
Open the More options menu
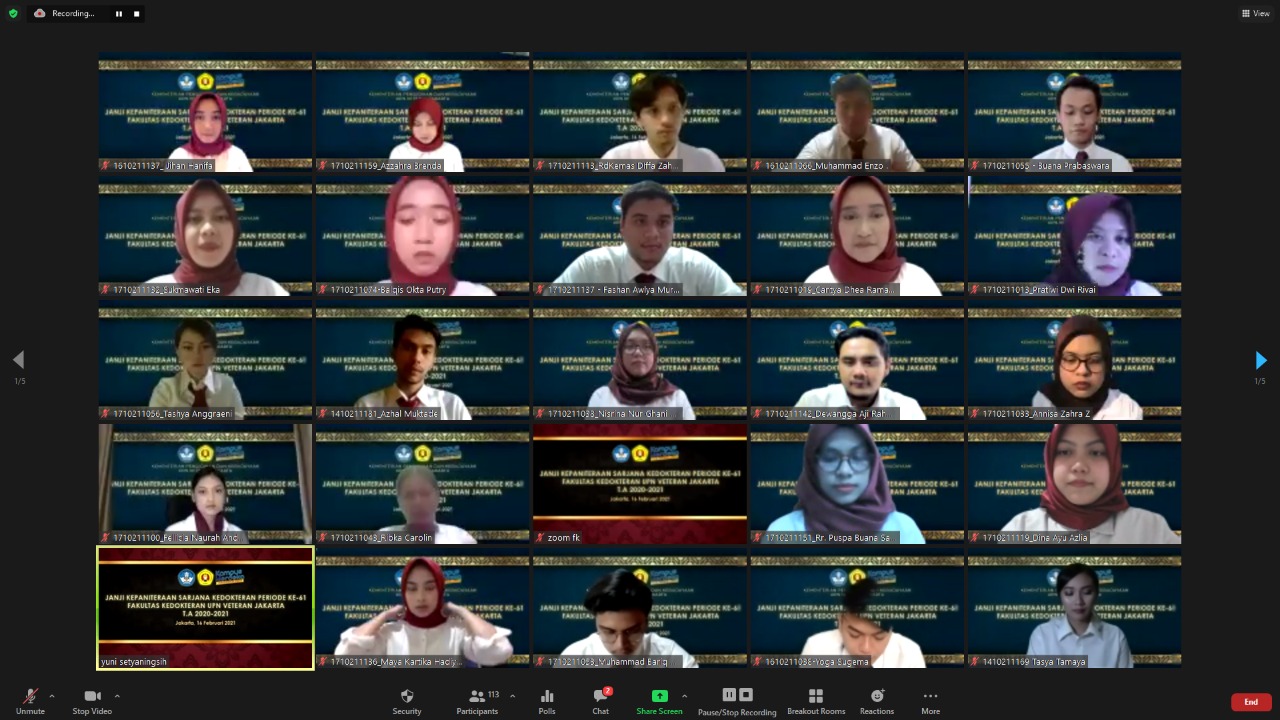click(930, 700)
